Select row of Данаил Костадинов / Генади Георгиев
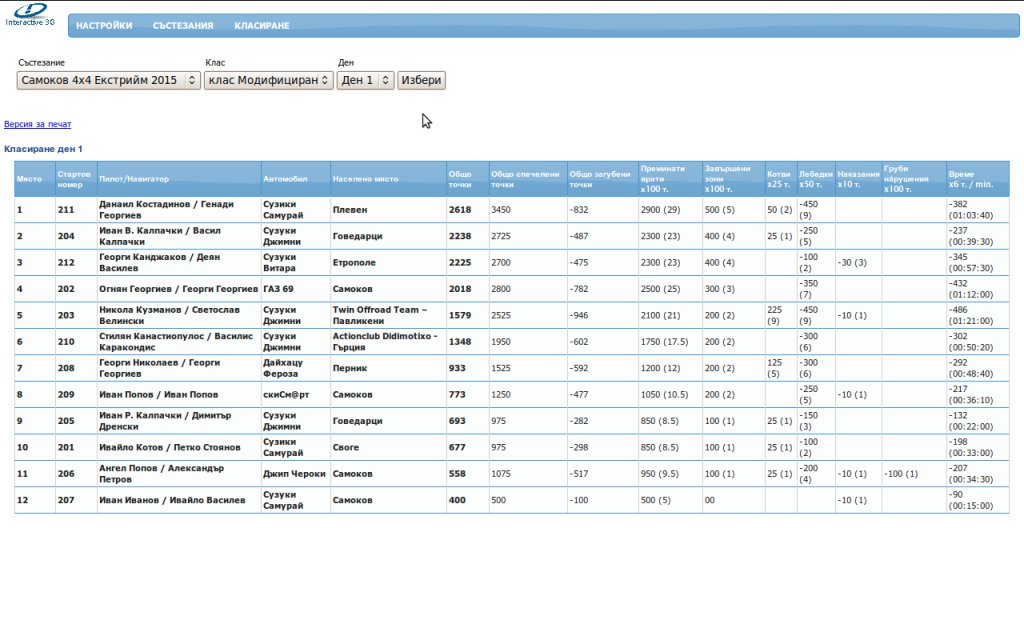Image resolution: width=1024 pixels, height=640 pixels. [x=166, y=210]
